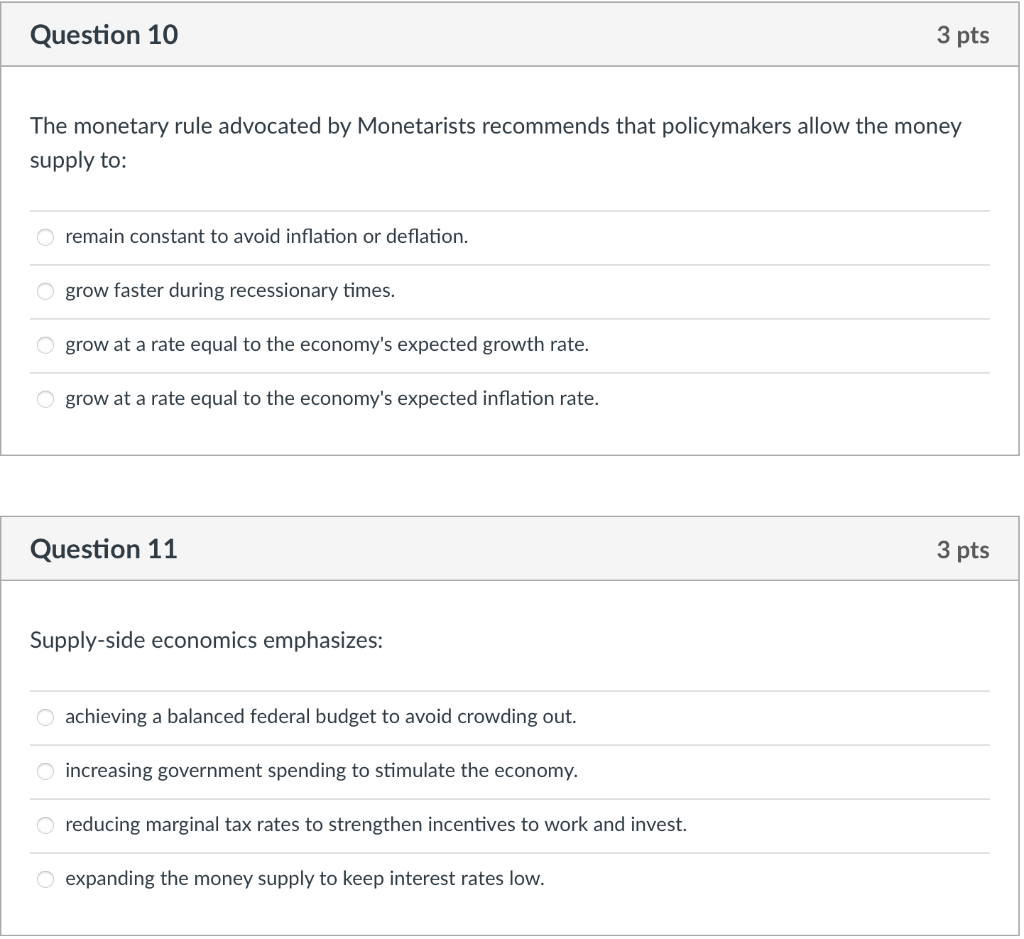Click the Question 11 header
Viewport: 1024px width, 939px height.
(103, 548)
